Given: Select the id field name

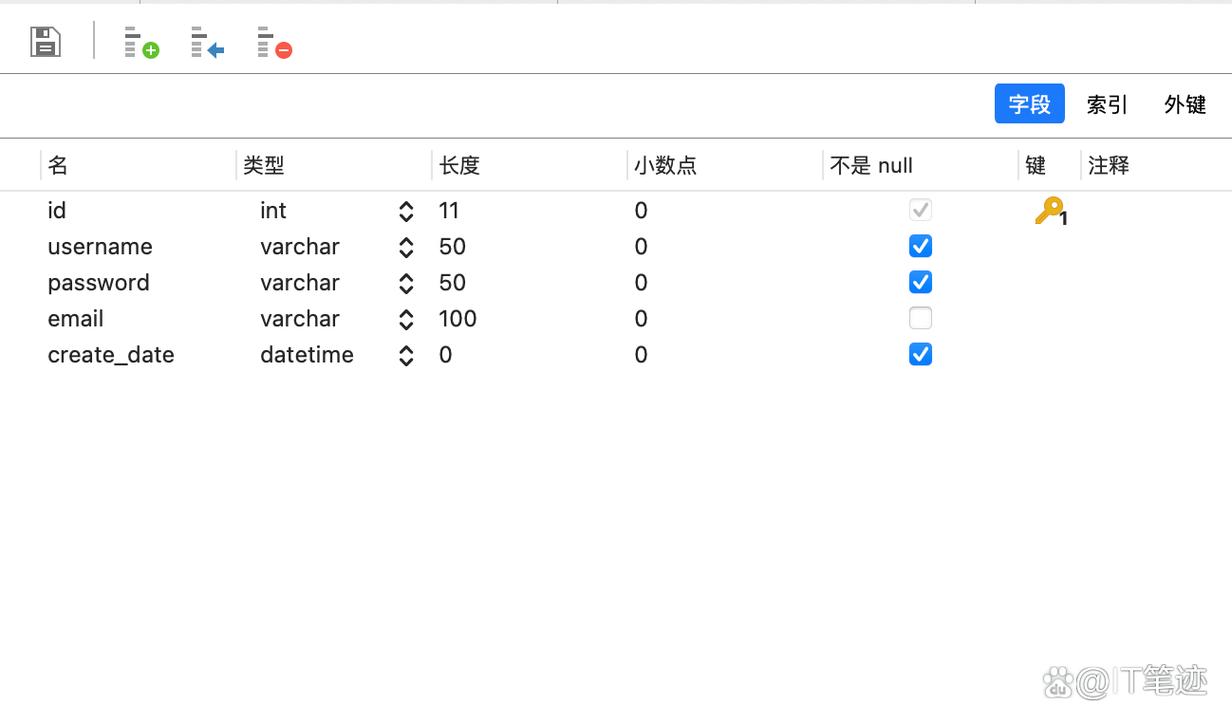Looking at the screenshot, I should tap(57, 210).
